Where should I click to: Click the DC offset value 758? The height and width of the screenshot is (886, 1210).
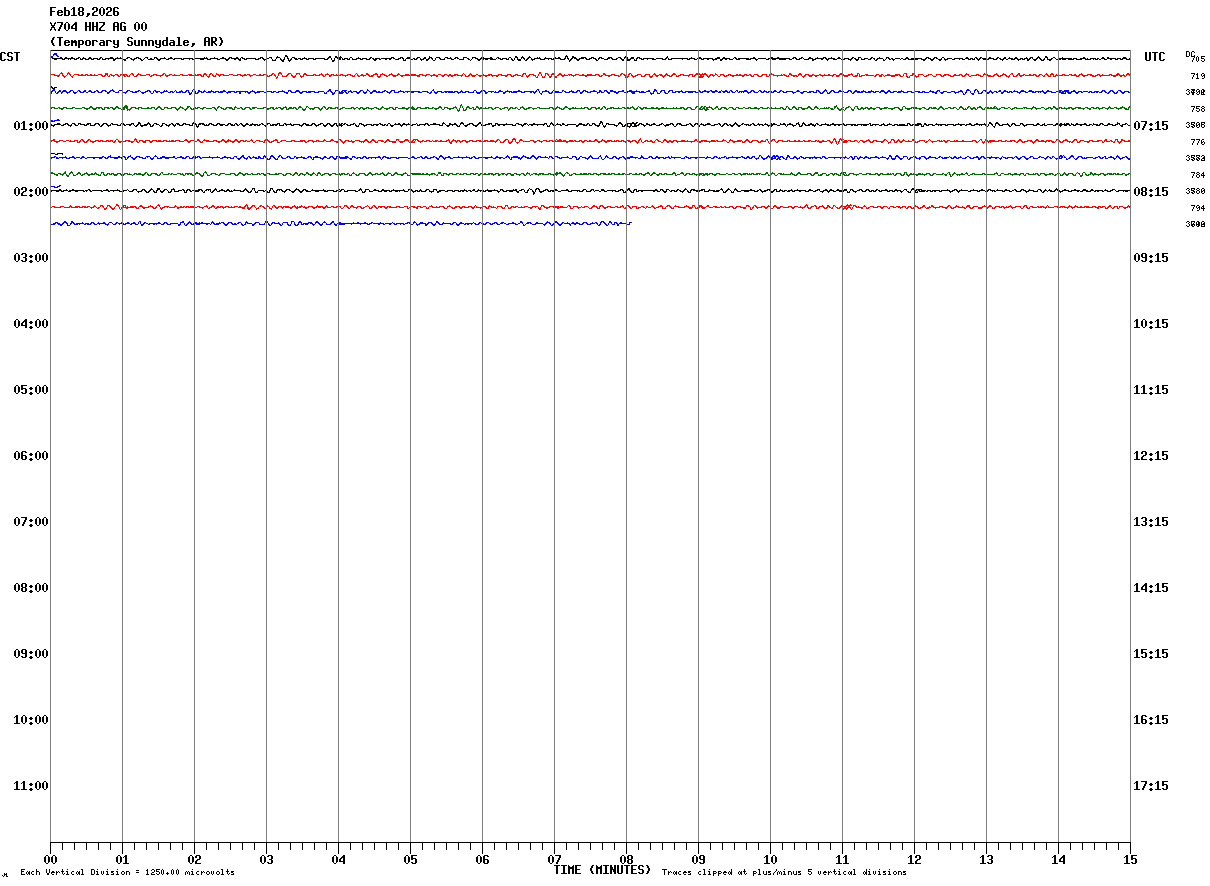[x=1197, y=109]
